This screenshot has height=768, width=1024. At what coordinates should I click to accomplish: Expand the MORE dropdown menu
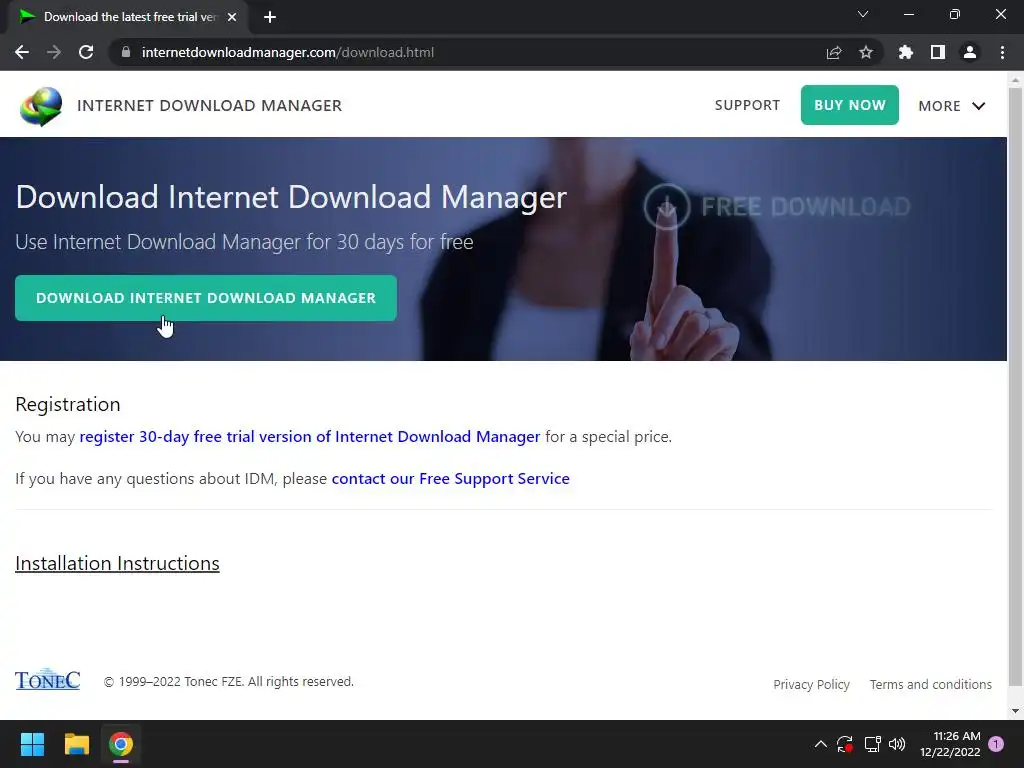(952, 106)
